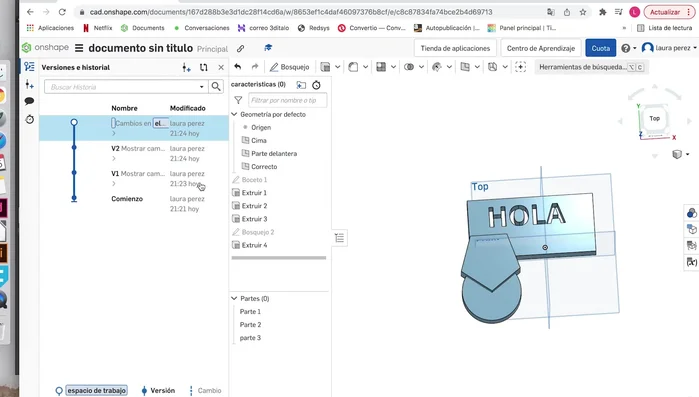Screen dimensions: 699x397
Task: Click the add folder icon near características
Action: click(x=301, y=85)
